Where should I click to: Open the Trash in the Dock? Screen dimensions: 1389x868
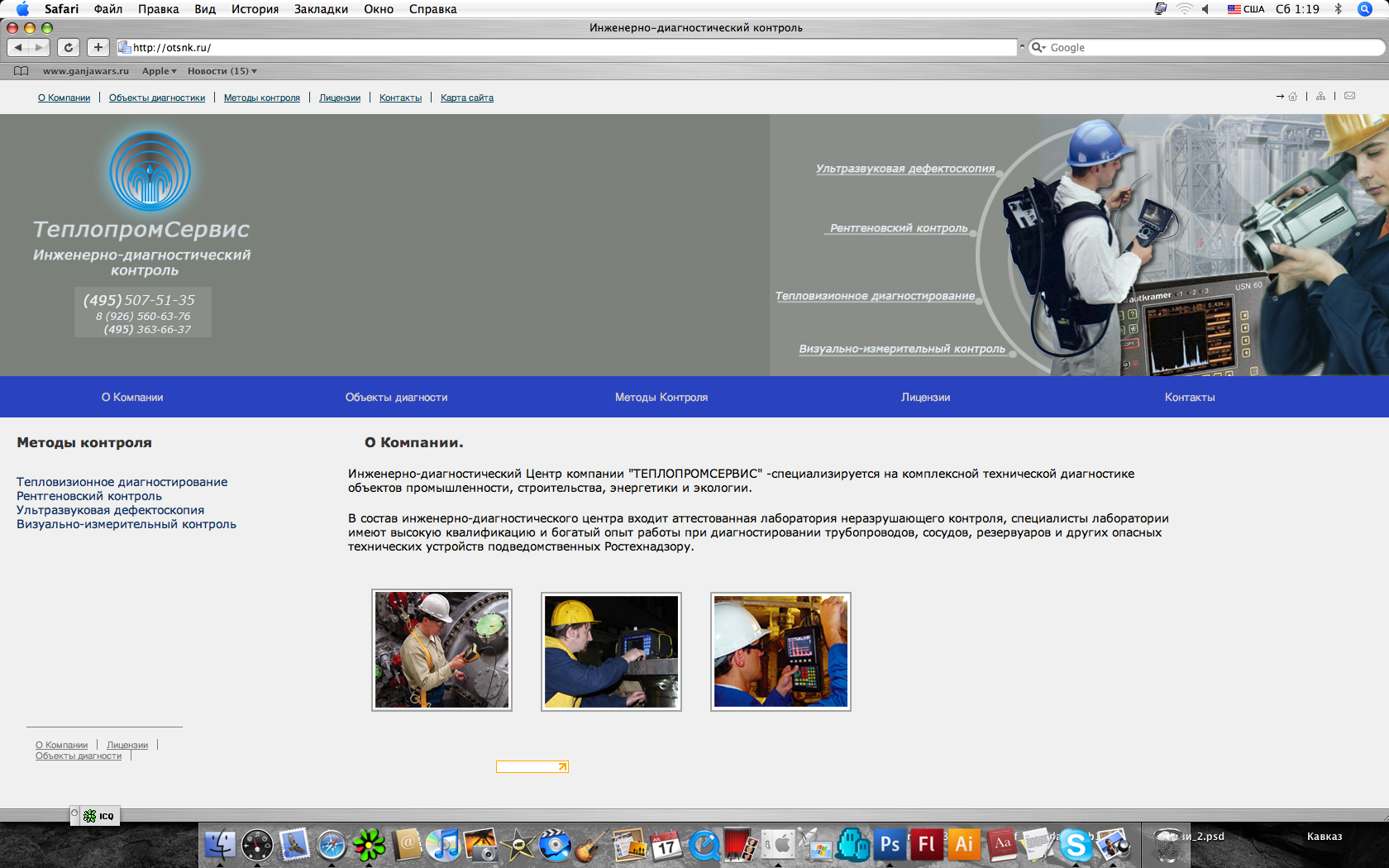(x=1167, y=845)
